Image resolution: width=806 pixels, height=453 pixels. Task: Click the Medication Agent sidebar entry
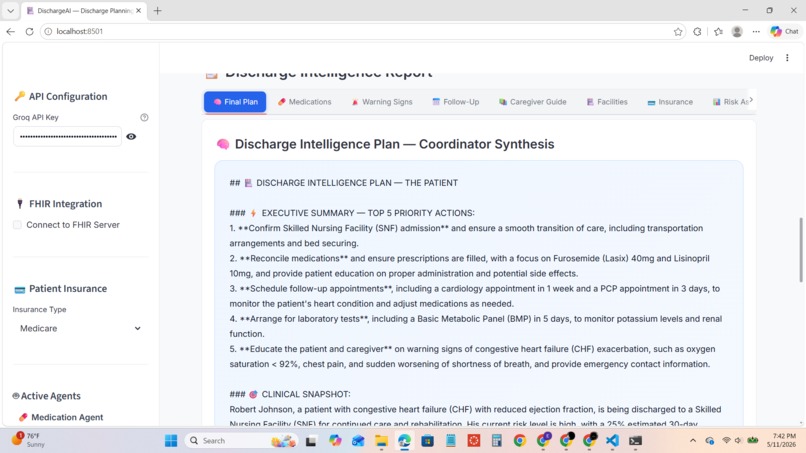point(61,417)
